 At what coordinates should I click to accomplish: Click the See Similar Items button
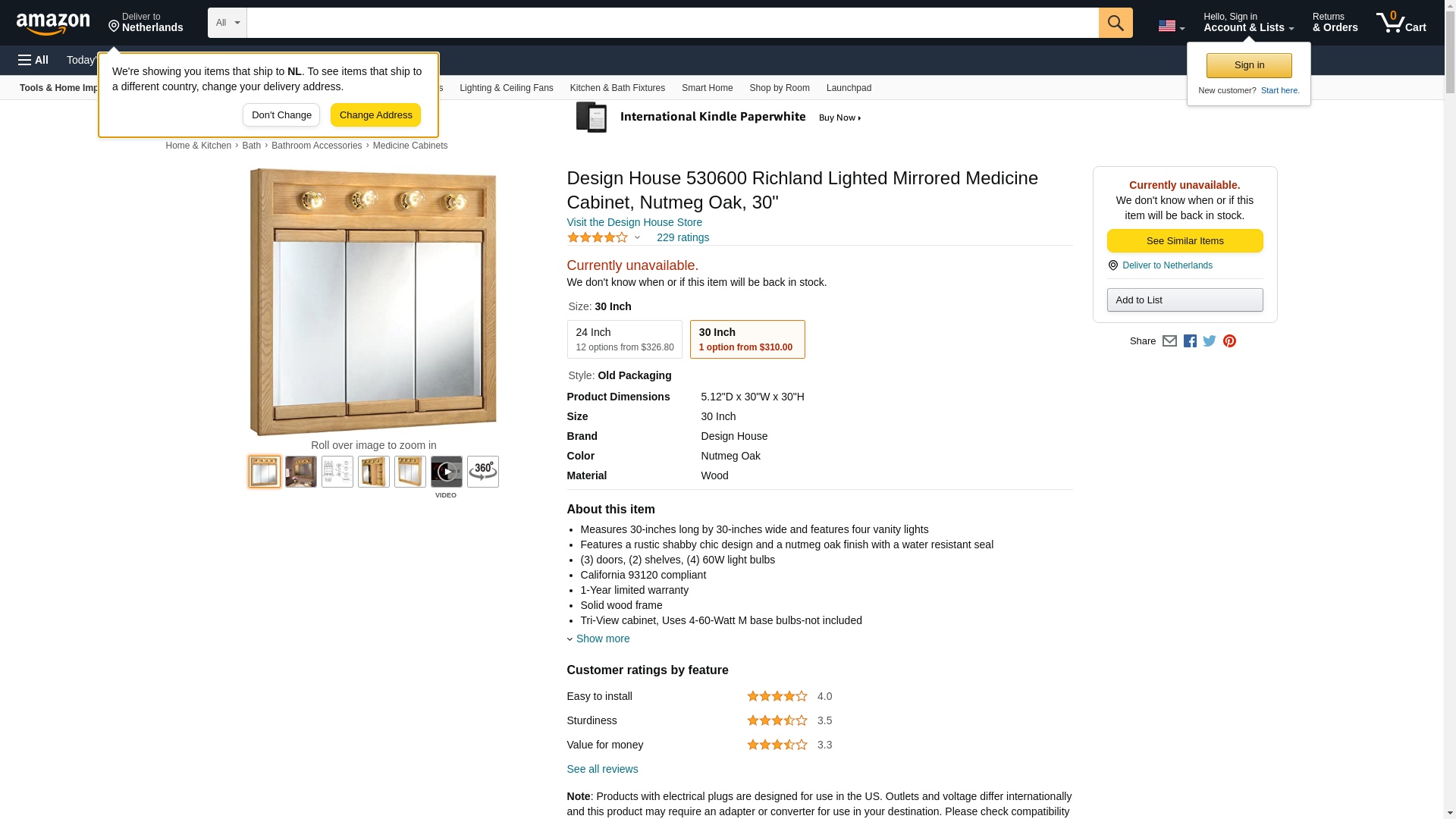point(1185,241)
